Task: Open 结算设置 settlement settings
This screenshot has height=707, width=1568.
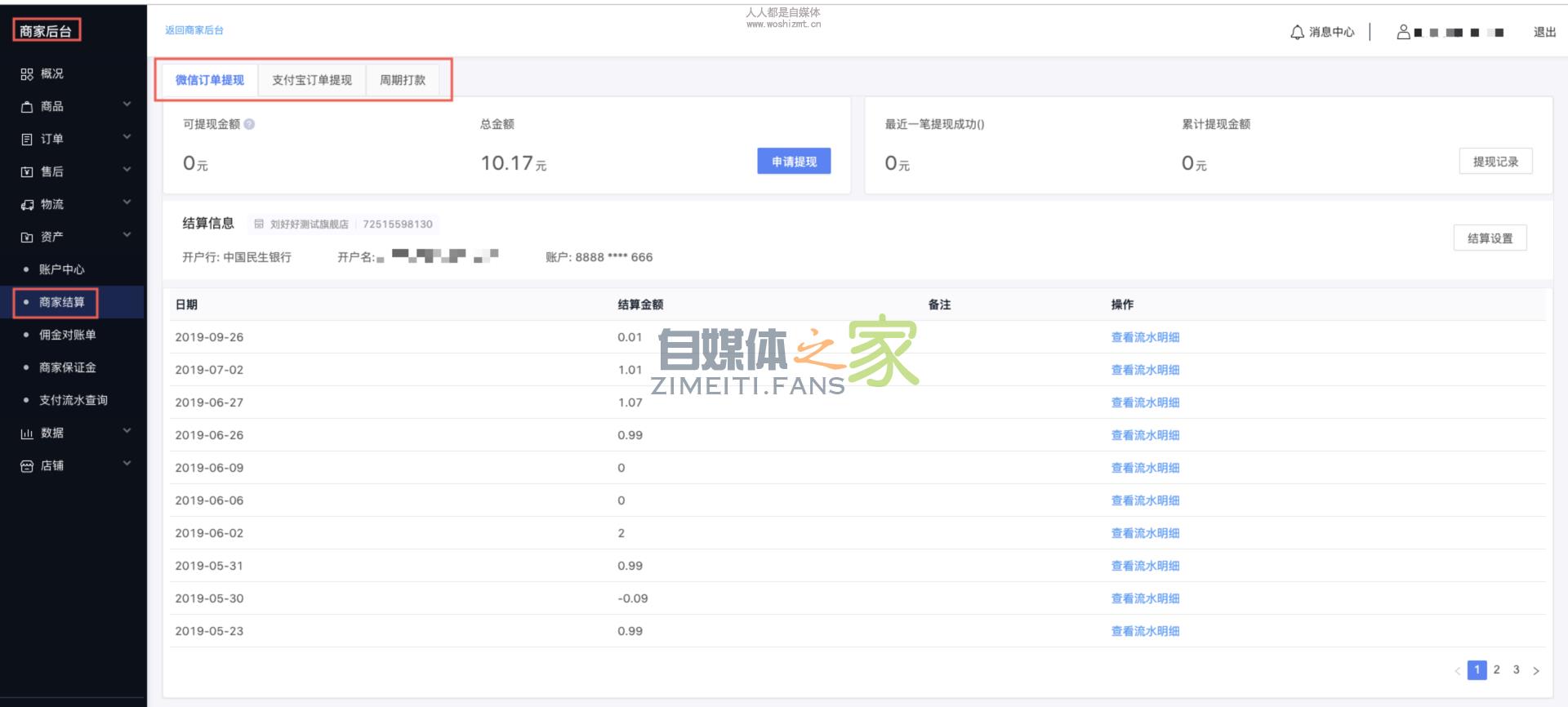Action: click(1489, 238)
